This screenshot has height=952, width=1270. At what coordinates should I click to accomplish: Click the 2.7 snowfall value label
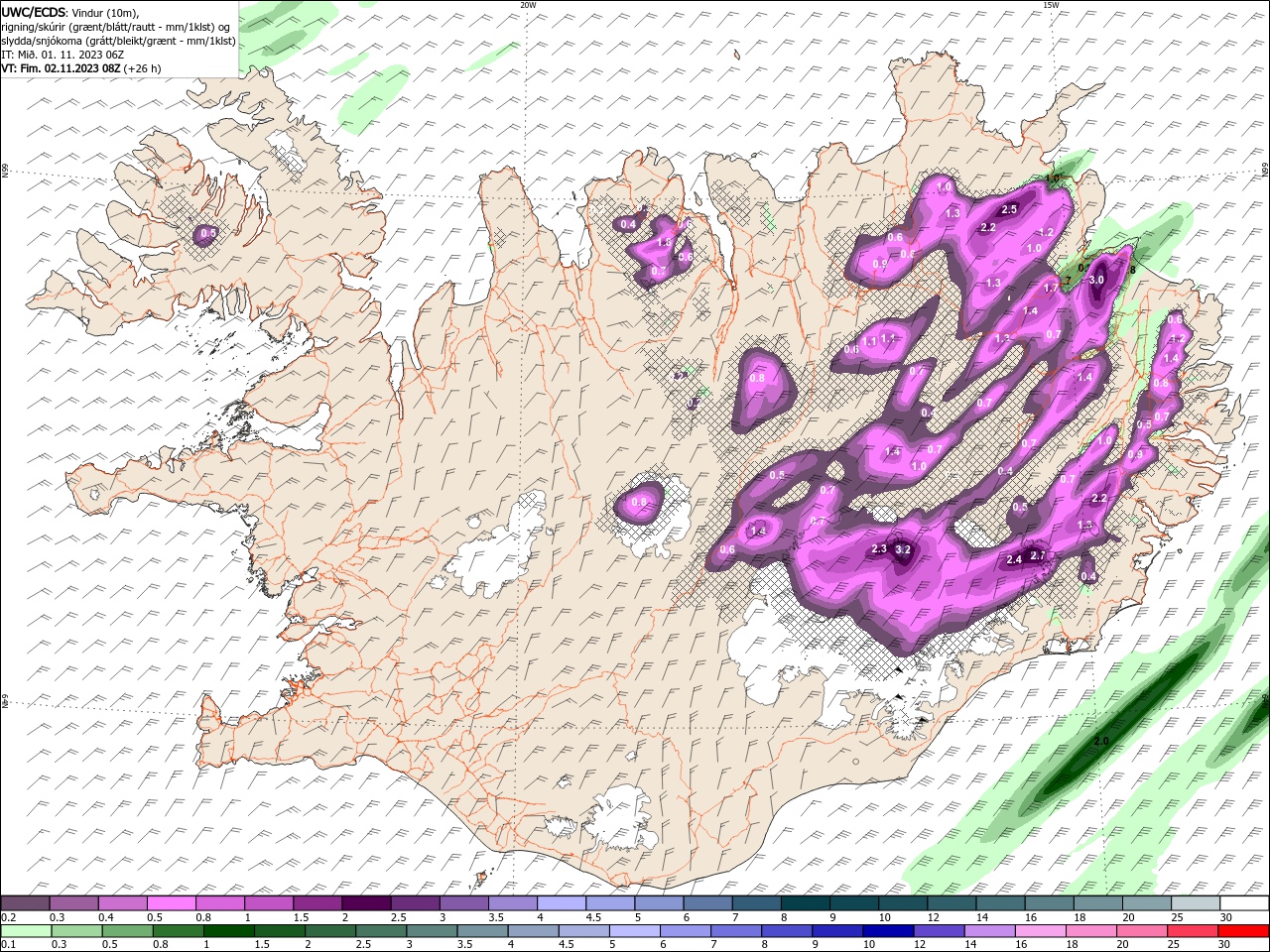(x=1038, y=555)
